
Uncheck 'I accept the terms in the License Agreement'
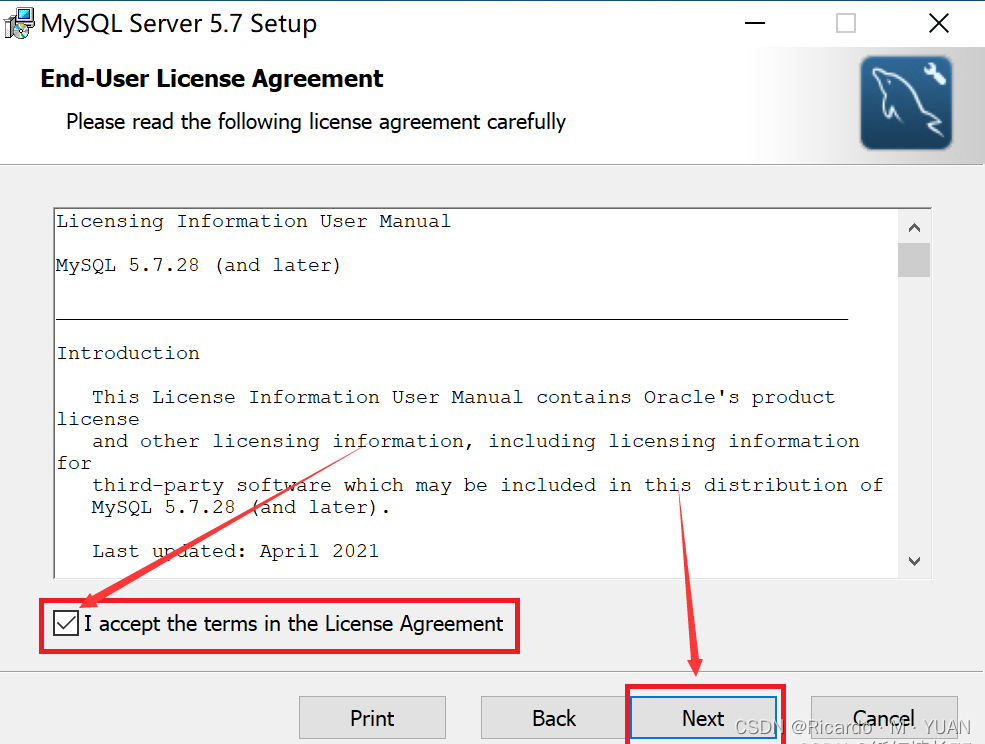(65, 622)
